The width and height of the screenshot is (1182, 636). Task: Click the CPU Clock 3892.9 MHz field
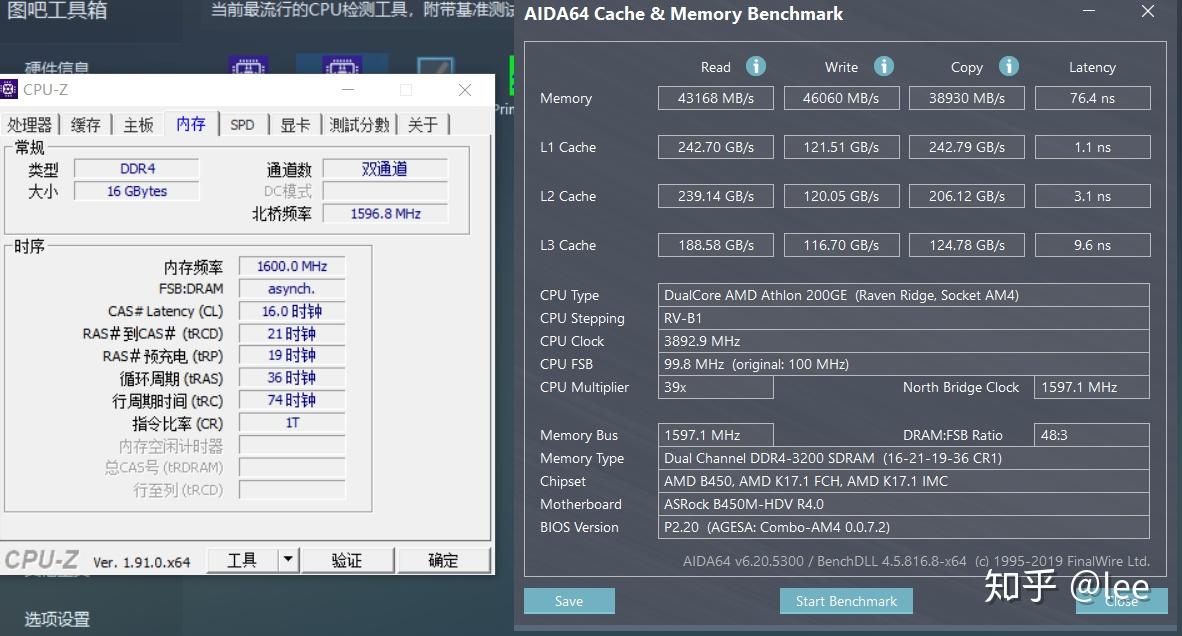(904, 341)
